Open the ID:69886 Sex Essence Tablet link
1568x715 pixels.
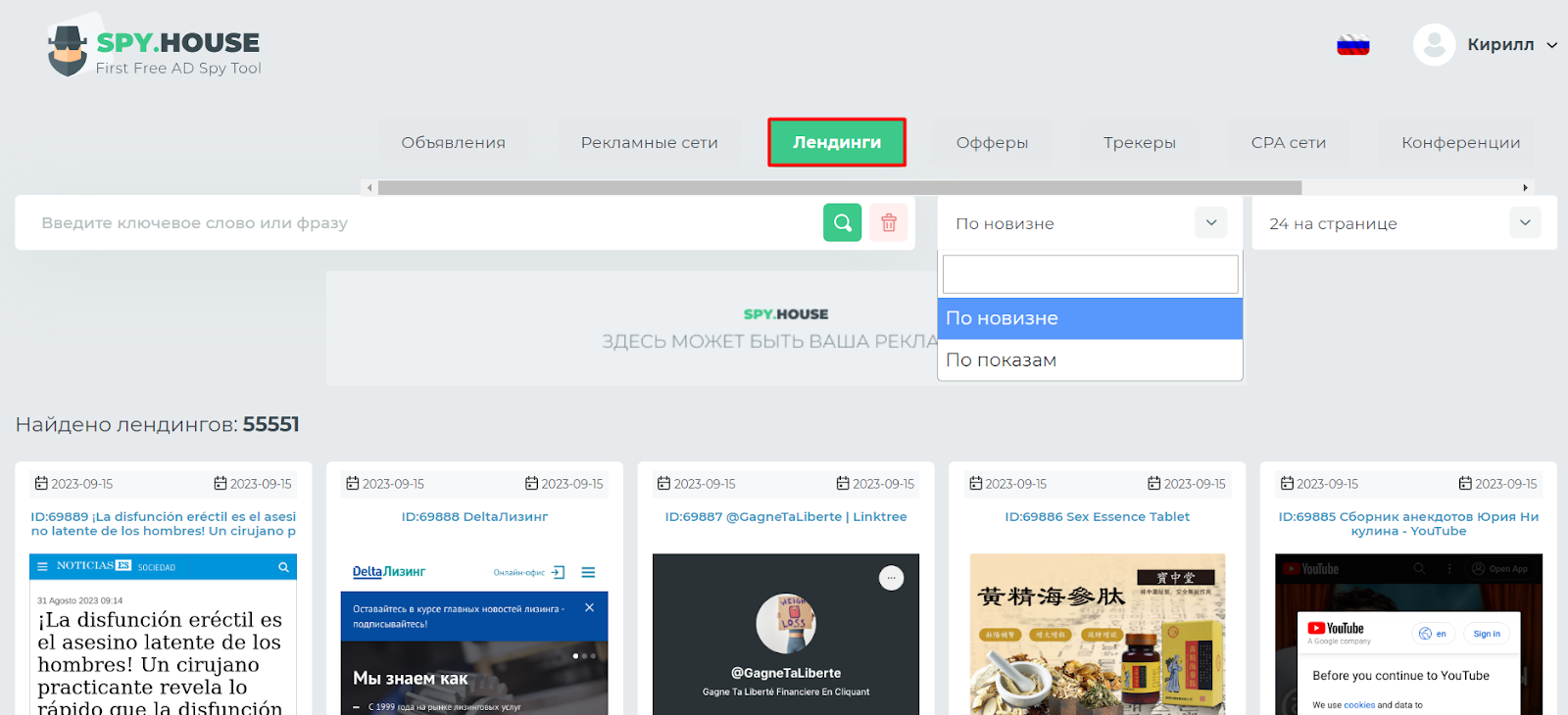point(1097,516)
